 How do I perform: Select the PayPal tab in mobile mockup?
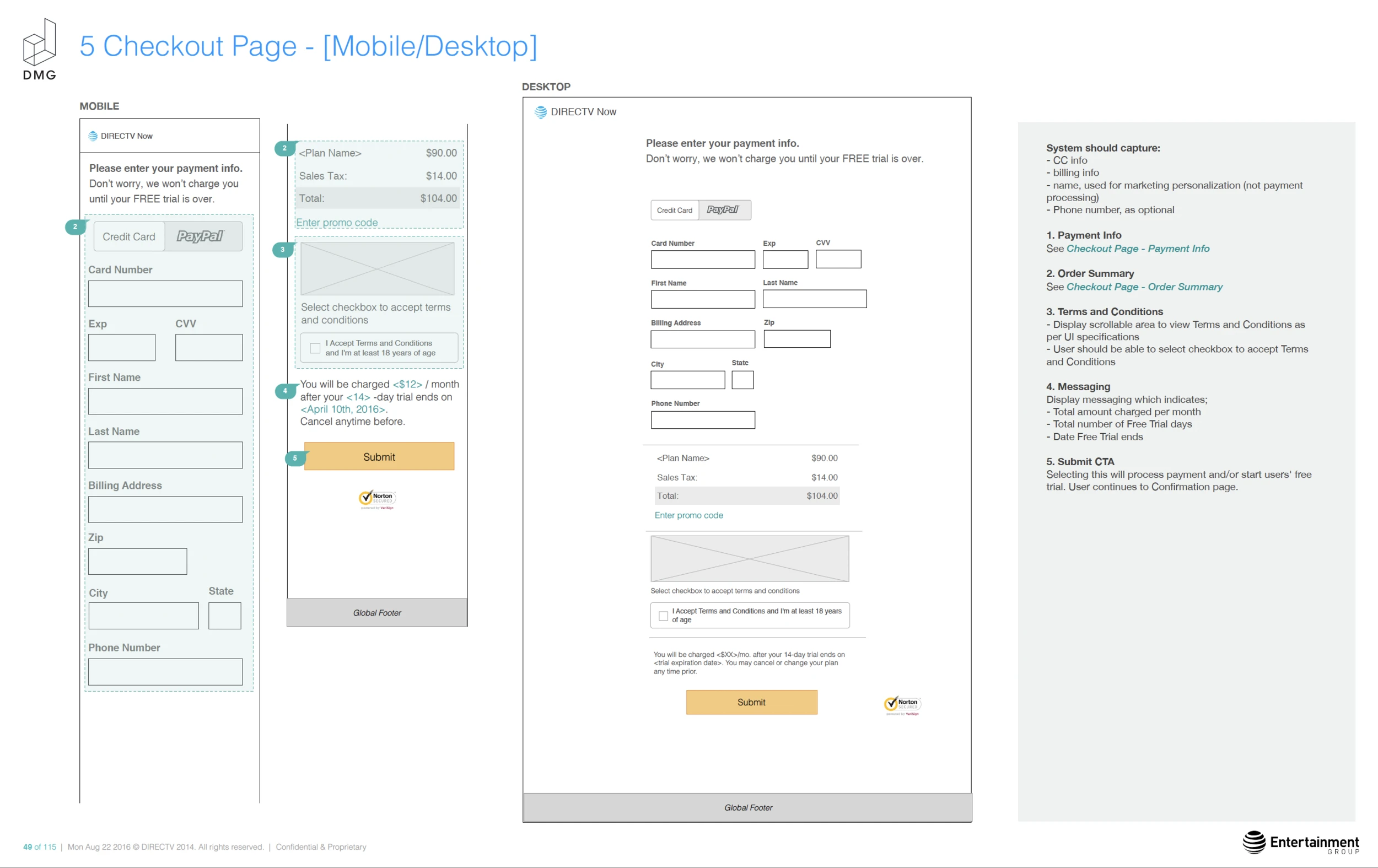[204, 237]
